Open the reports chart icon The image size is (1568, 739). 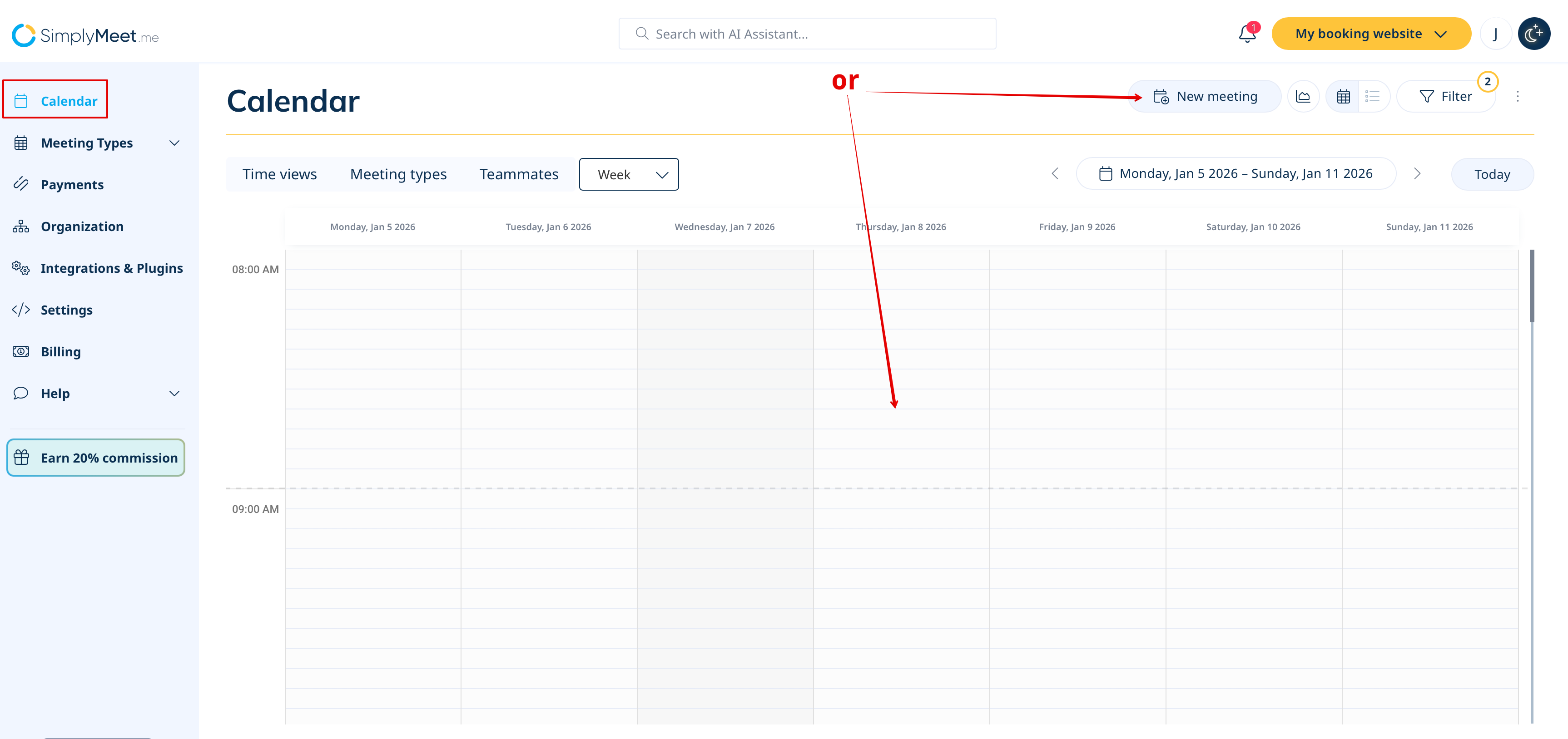point(1303,97)
